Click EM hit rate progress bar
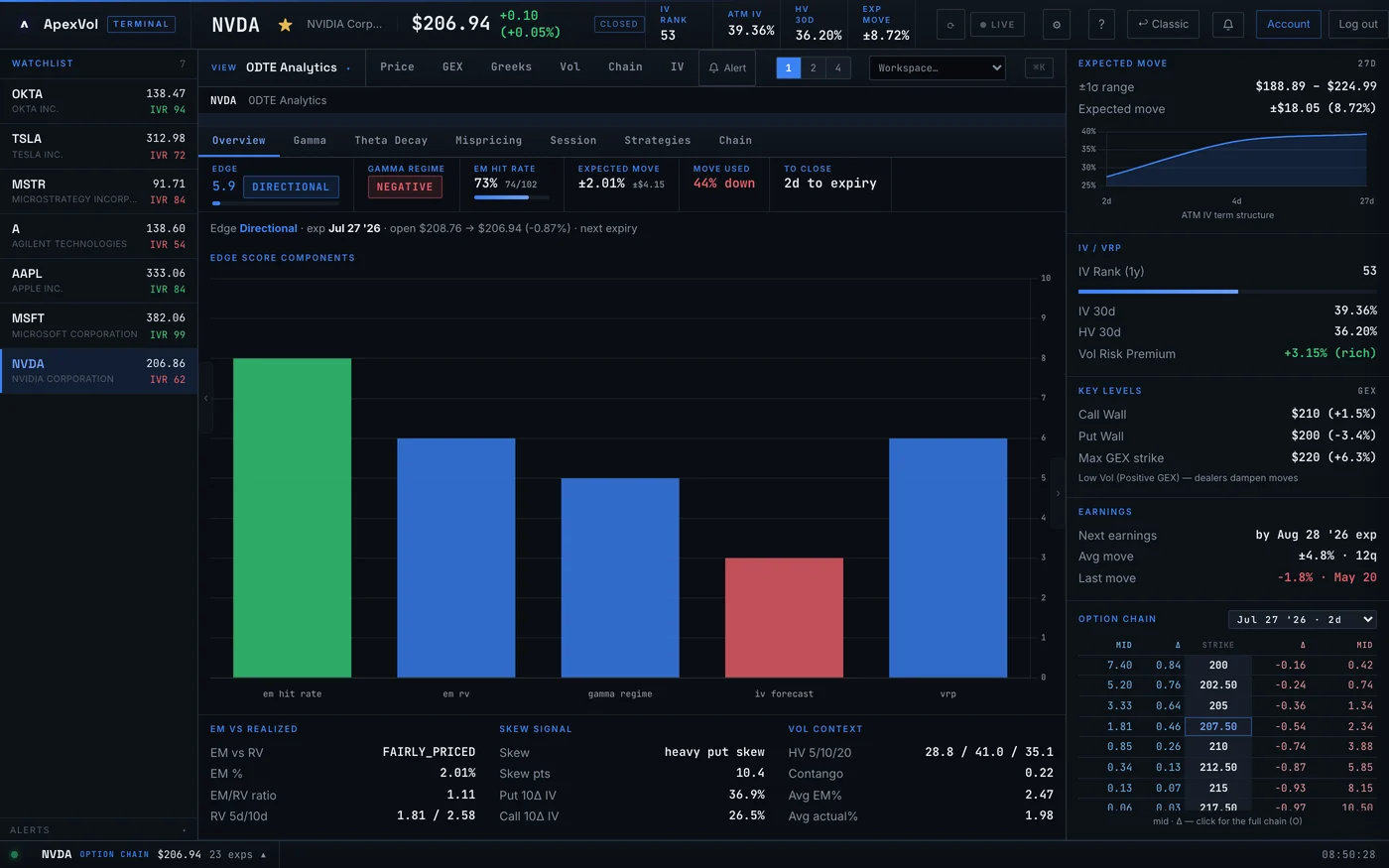The image size is (1389, 868). tap(512, 197)
